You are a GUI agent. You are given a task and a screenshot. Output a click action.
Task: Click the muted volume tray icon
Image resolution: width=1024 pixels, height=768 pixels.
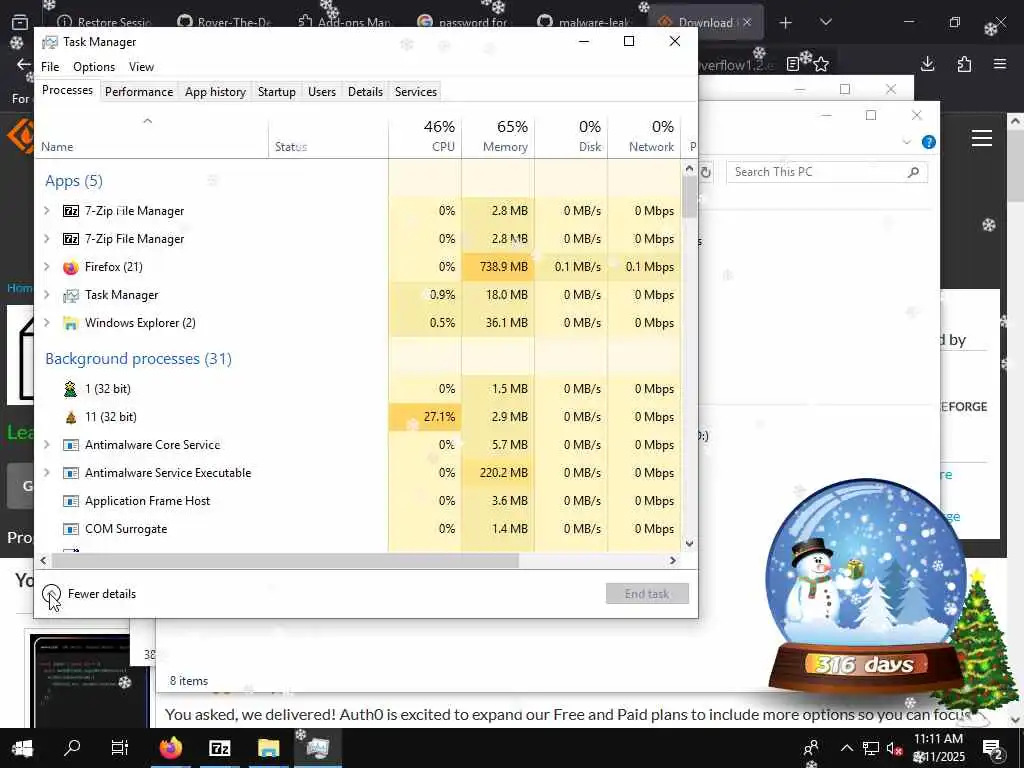pyautogui.click(x=894, y=748)
